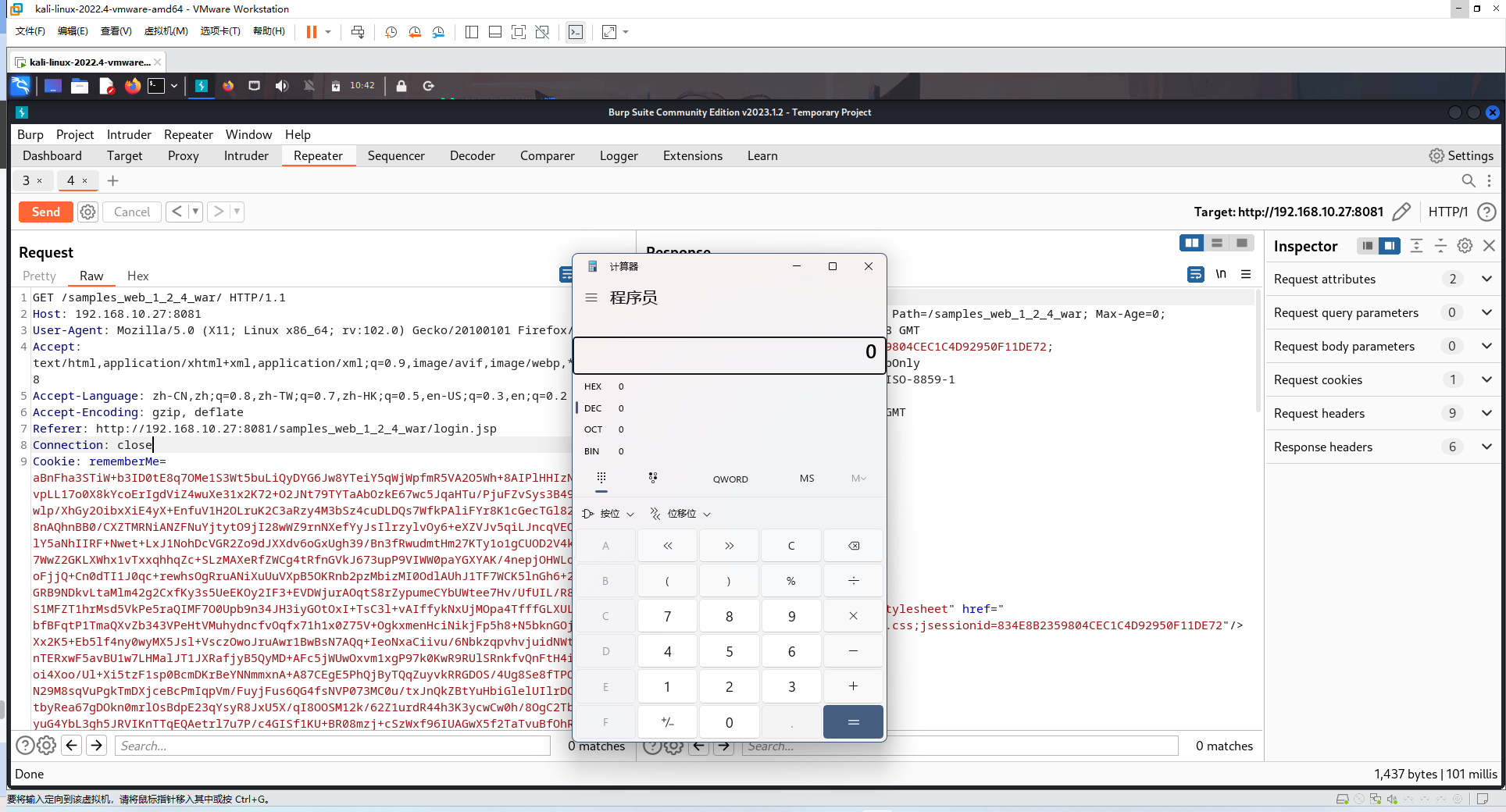Screen dimensions: 1506x812
Task: Click calculator QWORD word size button
Action: [x=730, y=479]
